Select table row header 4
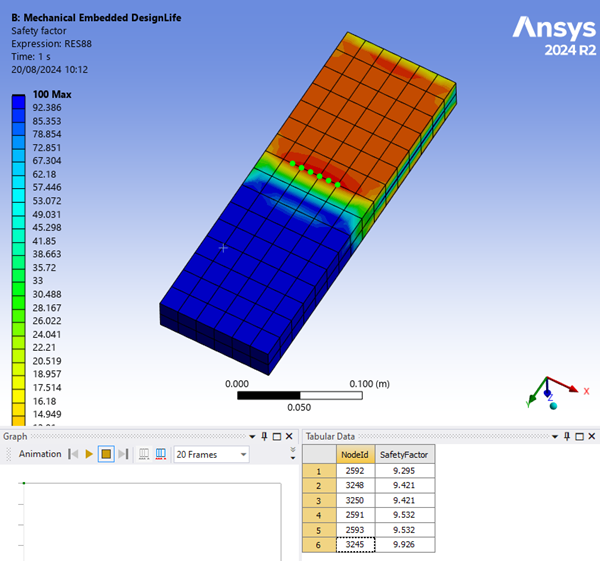 (319, 515)
